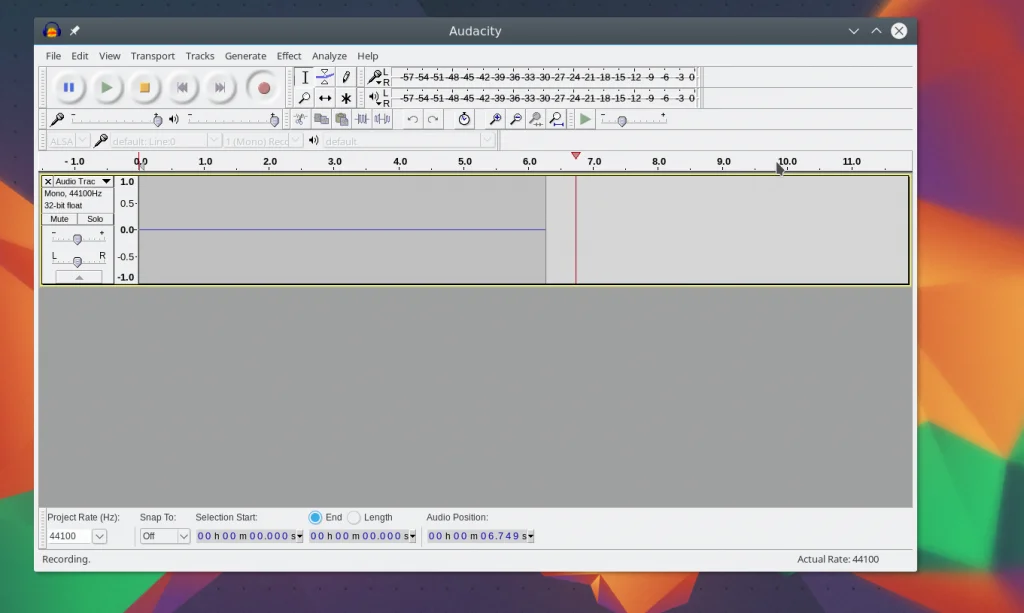Viewport: 1024px width, 613px height.
Task: Expand the Project Rate dropdown
Action: [99, 536]
